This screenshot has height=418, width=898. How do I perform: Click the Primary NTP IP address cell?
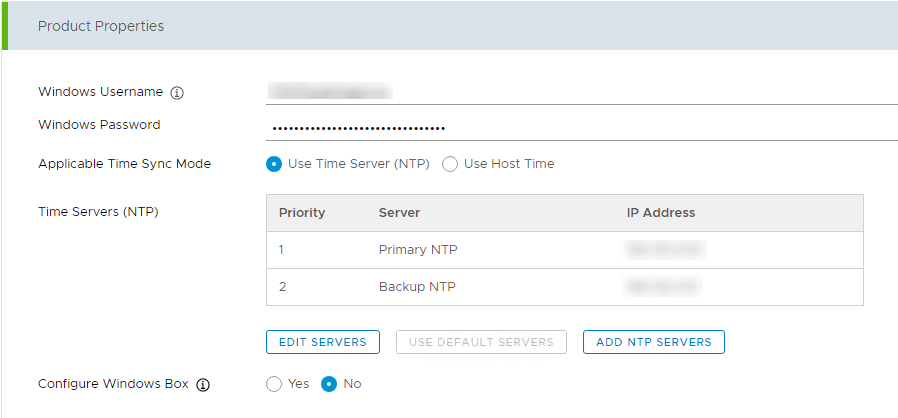665,250
